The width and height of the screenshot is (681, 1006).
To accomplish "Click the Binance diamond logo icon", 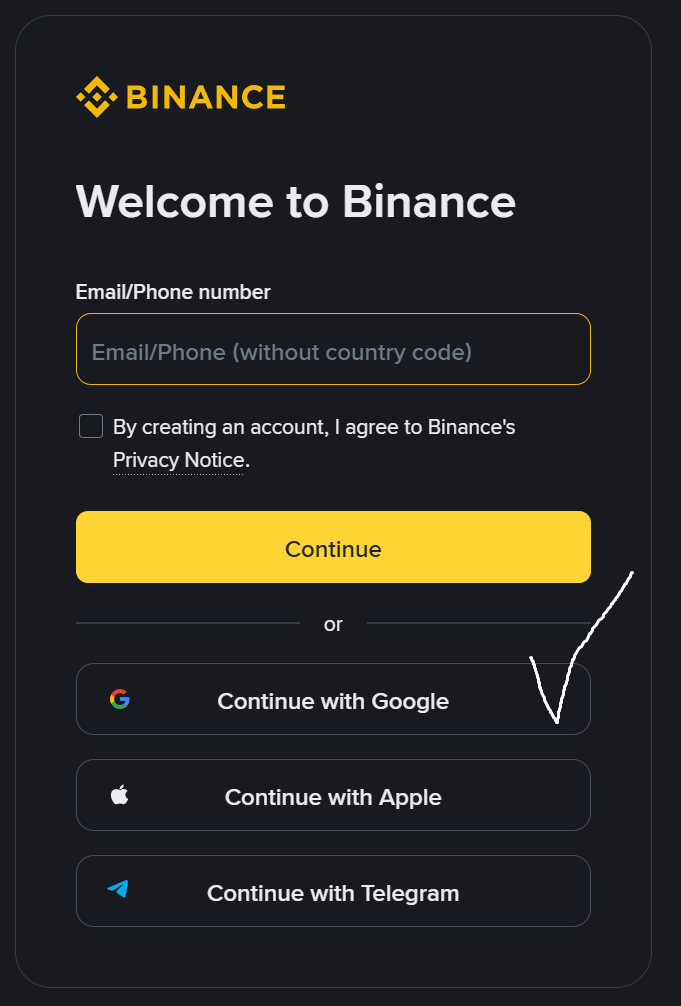I will tap(96, 97).
